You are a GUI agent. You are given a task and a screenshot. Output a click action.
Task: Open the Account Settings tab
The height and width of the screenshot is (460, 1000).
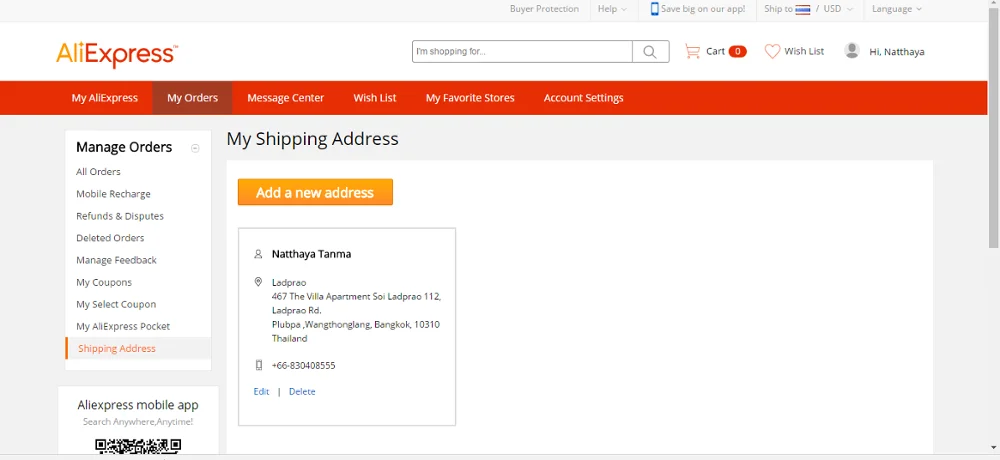coord(584,98)
